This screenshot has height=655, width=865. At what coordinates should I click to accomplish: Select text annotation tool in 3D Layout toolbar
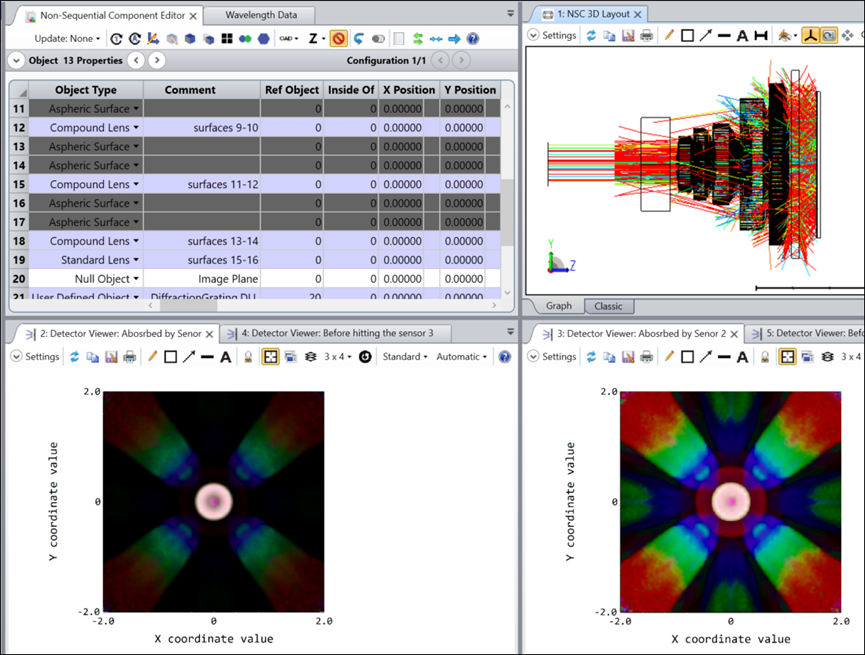pos(743,35)
